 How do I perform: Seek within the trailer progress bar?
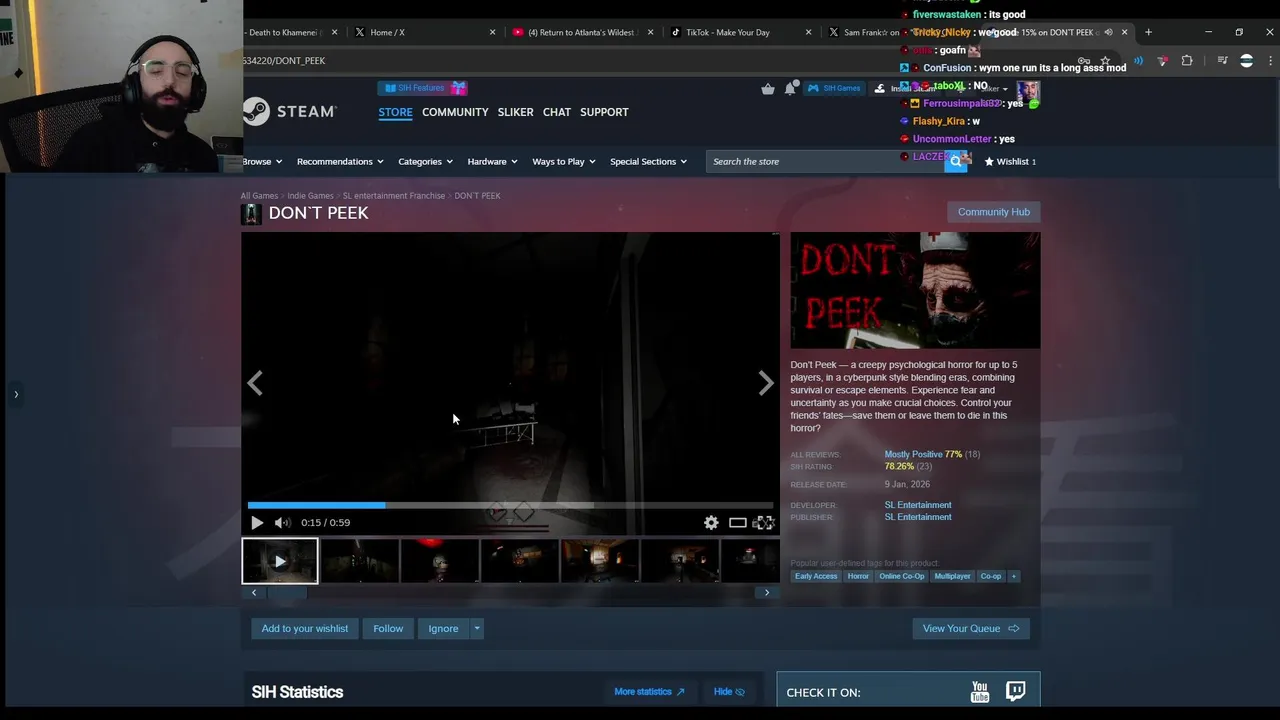point(510,505)
